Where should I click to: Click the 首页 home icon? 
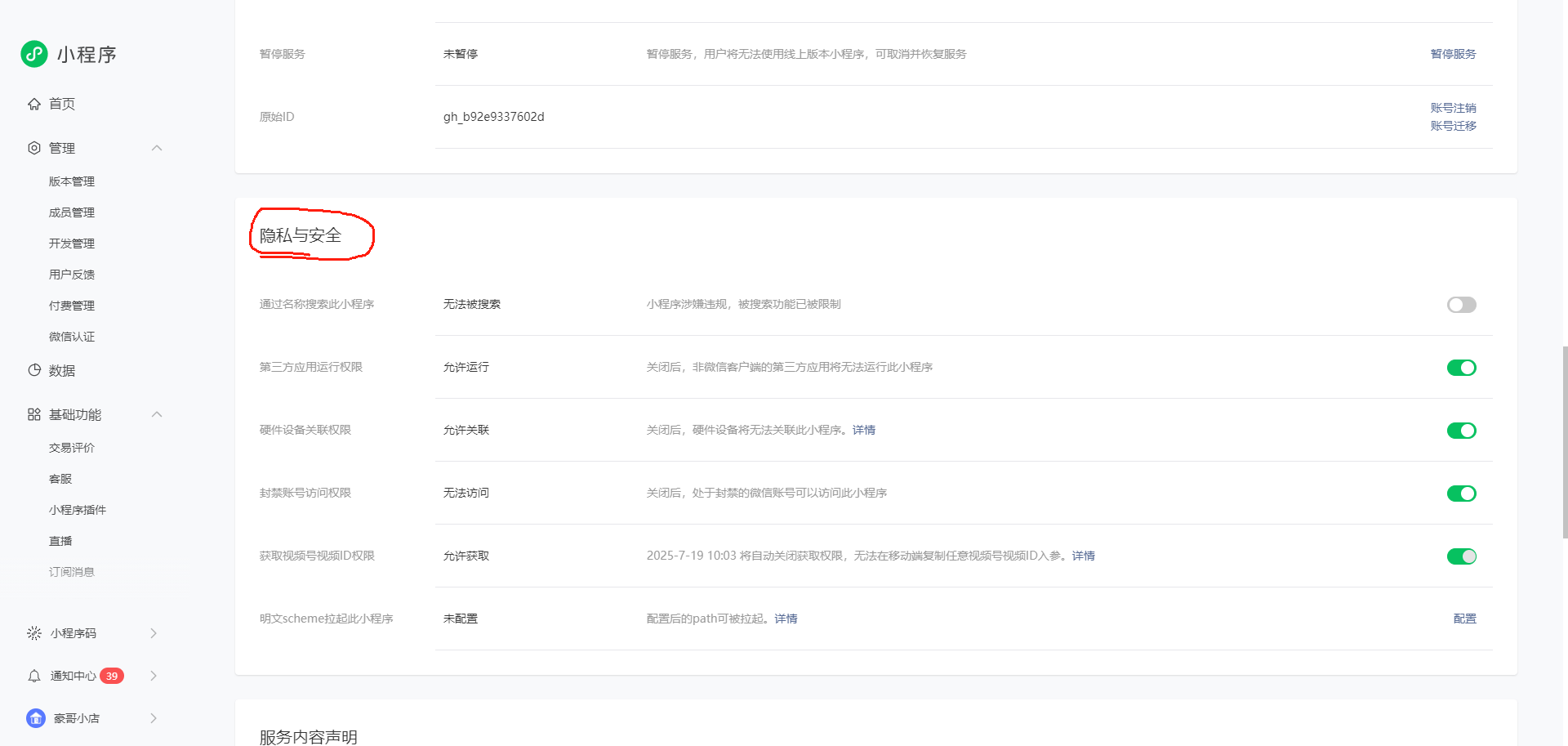[34, 104]
